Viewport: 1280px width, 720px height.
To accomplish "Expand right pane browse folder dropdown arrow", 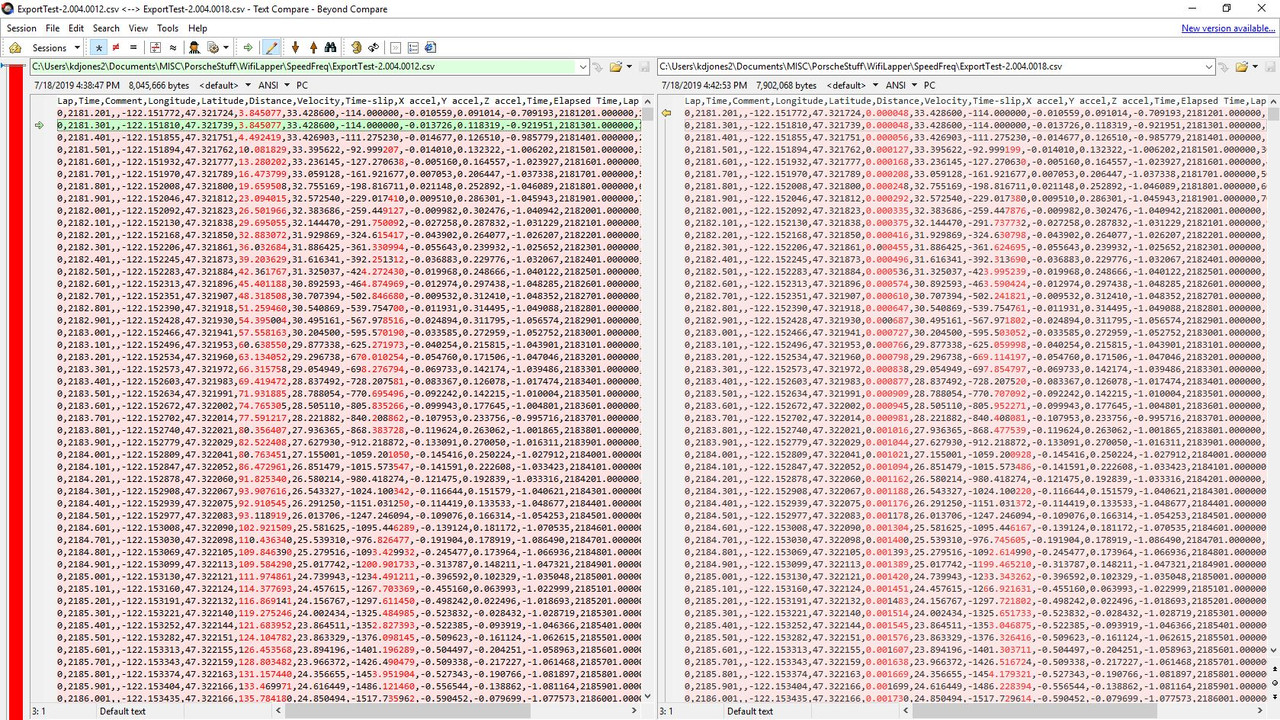I will 1256,66.
